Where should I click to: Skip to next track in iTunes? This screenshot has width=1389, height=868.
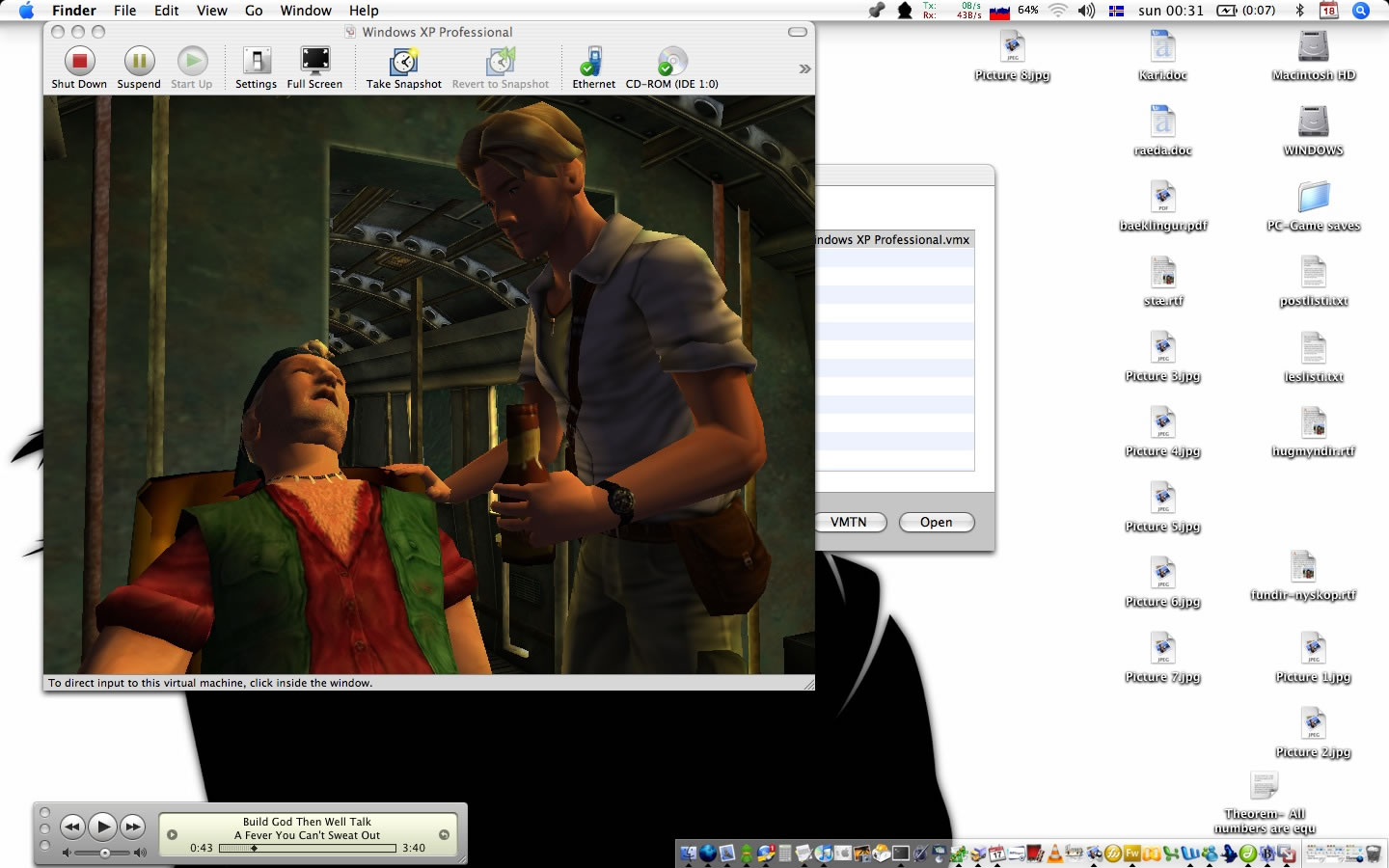pyautogui.click(x=133, y=827)
